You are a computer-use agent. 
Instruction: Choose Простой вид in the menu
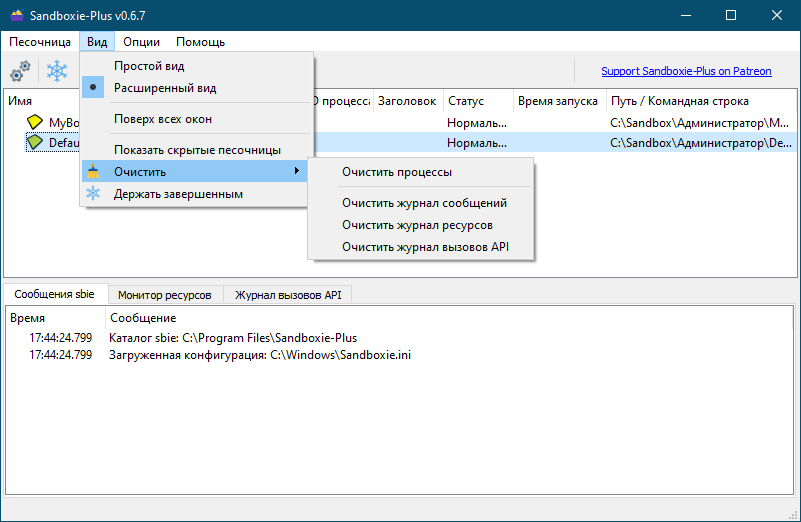pos(197,66)
